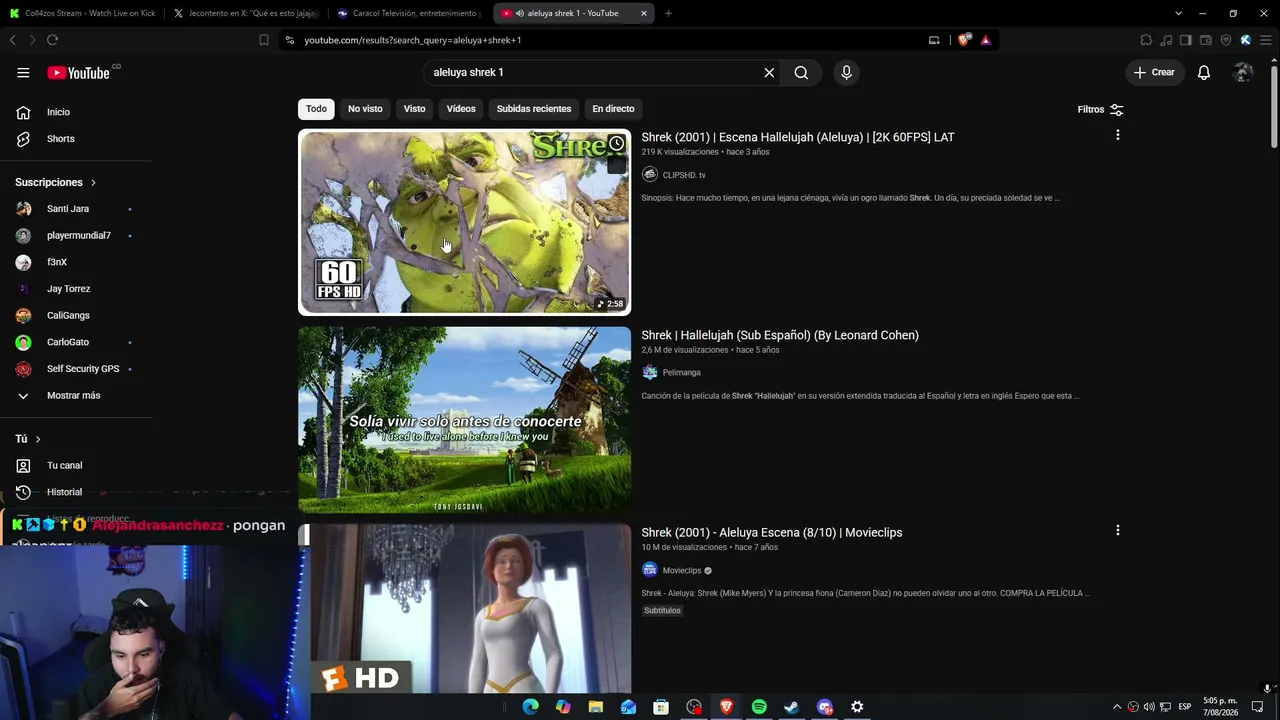Show hidden system tray icons
The image size is (1280, 720).
point(1117,707)
